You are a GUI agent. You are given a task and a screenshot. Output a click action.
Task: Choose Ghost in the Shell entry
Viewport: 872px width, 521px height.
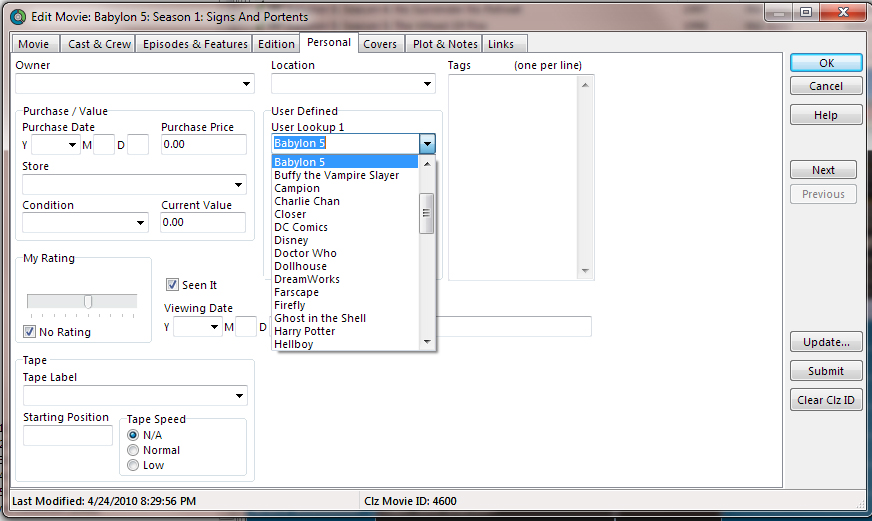[345, 318]
